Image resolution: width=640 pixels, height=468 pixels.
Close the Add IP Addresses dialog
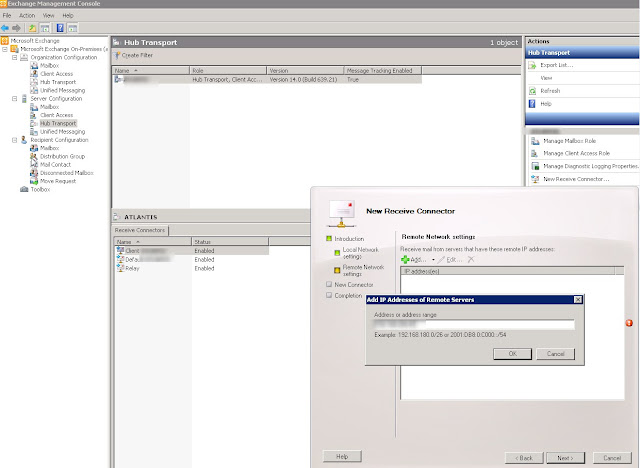(x=578, y=299)
